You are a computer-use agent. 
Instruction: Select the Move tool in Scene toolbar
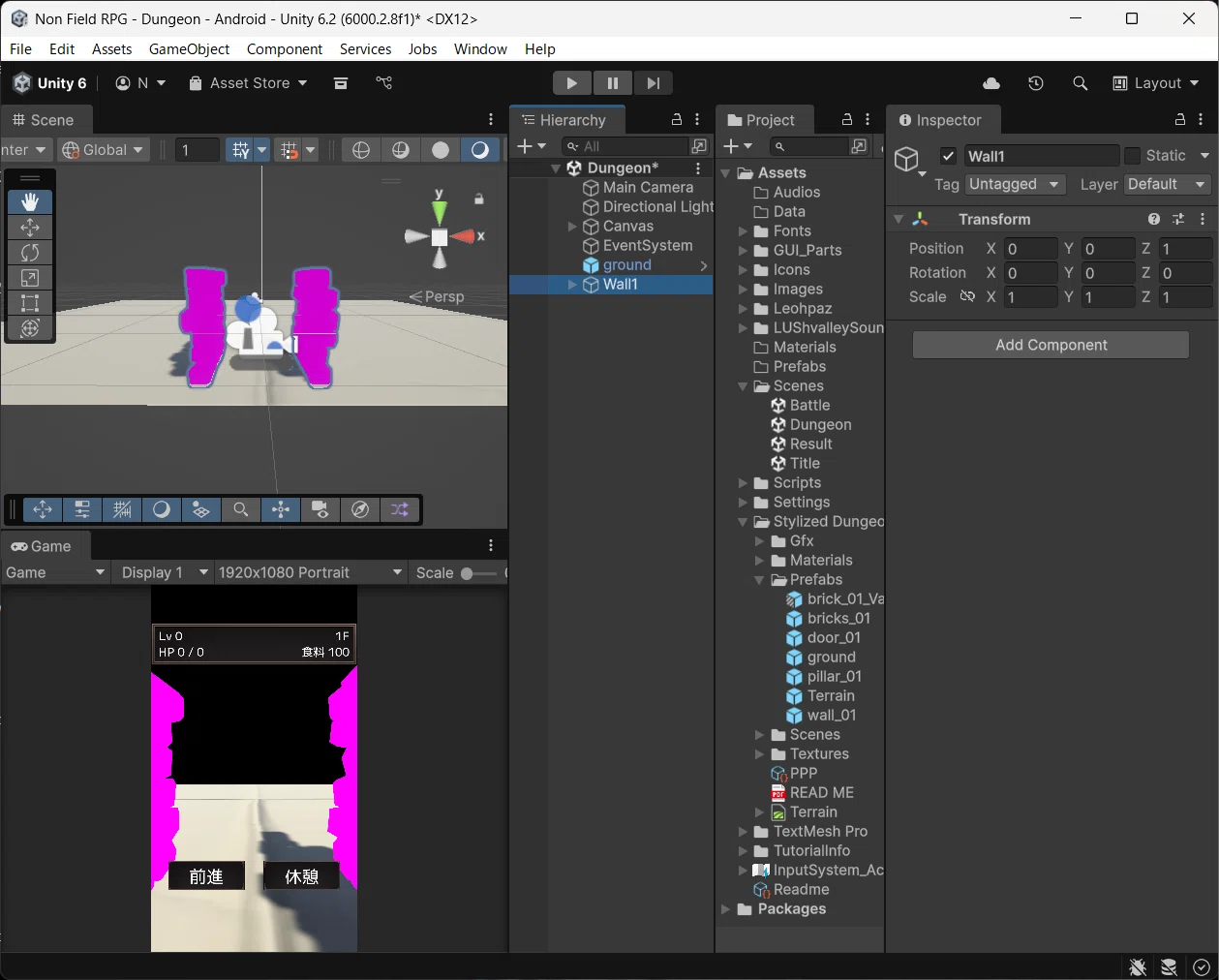30,227
